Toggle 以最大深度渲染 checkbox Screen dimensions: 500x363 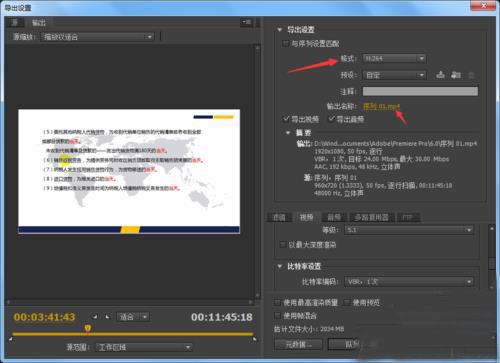[x=283, y=245]
